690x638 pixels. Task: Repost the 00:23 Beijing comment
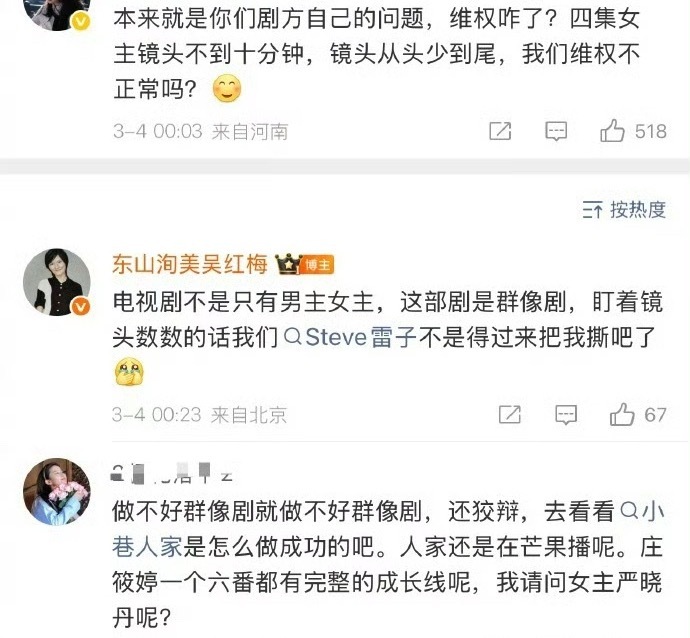tap(510, 414)
